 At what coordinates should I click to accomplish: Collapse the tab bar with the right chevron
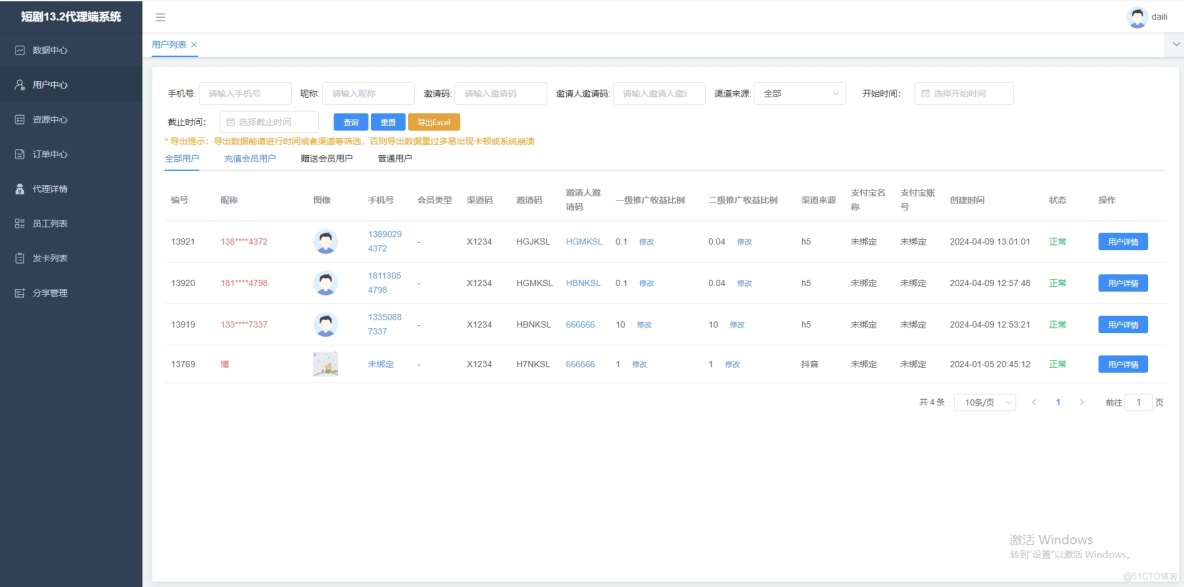click(x=1174, y=45)
